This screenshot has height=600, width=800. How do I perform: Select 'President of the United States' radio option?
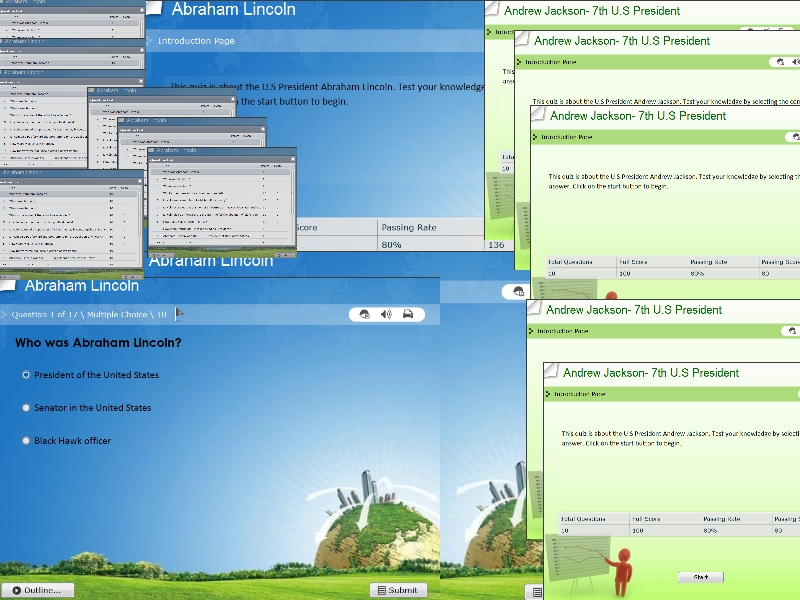pos(26,375)
